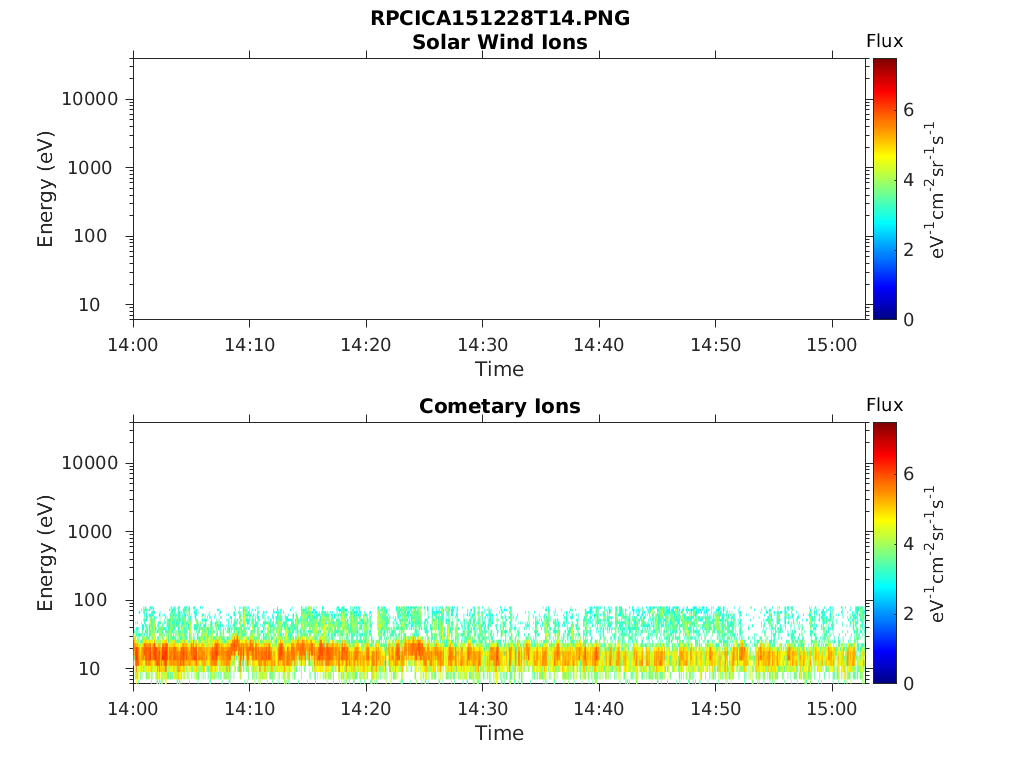The image size is (1024, 768).
Task: Click the 6 value on Solar Wind colorbar
Action: pyautogui.click(x=908, y=110)
